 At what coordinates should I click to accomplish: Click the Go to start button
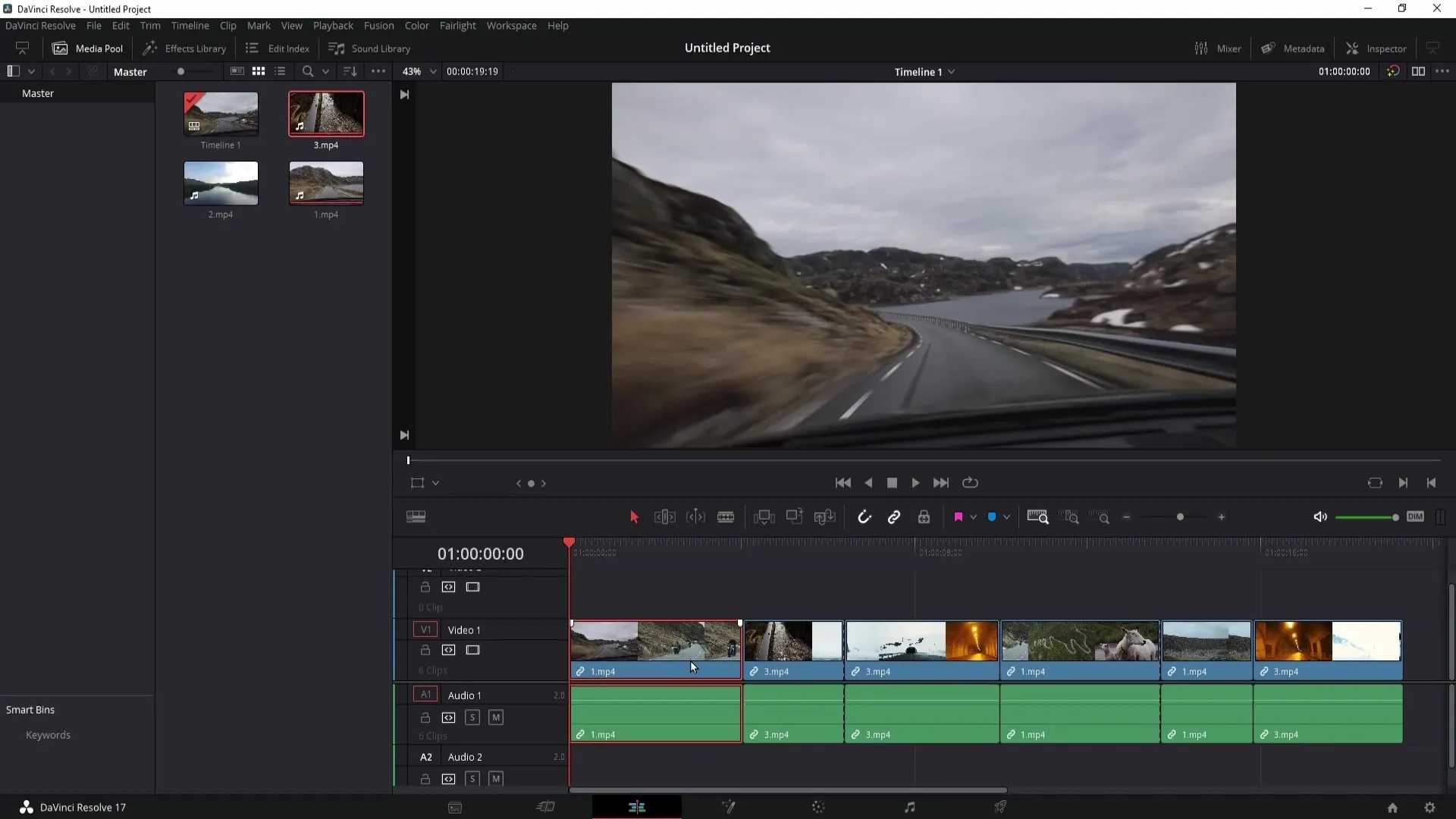(843, 483)
